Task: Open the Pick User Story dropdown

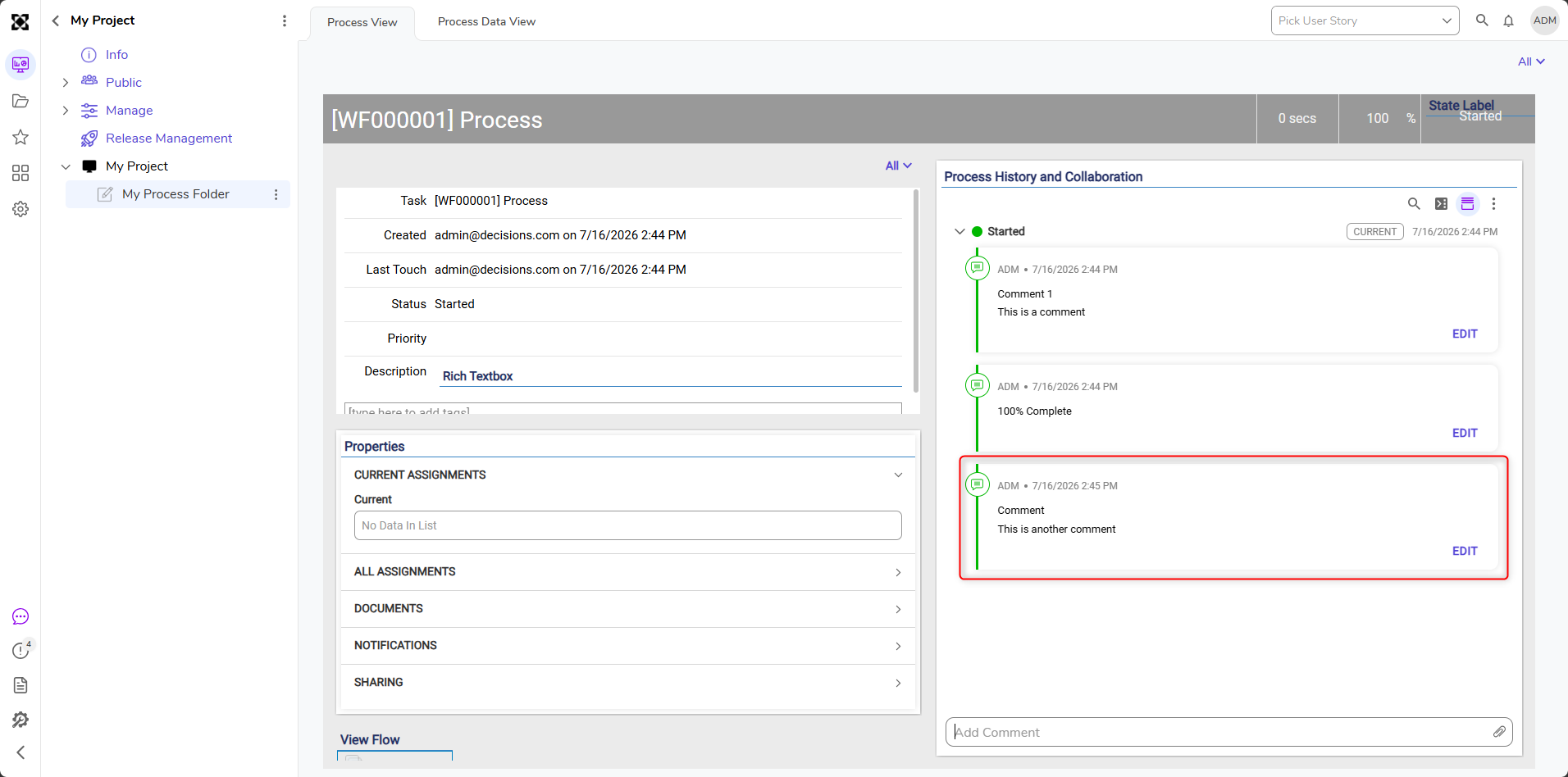Action: pos(1365,20)
